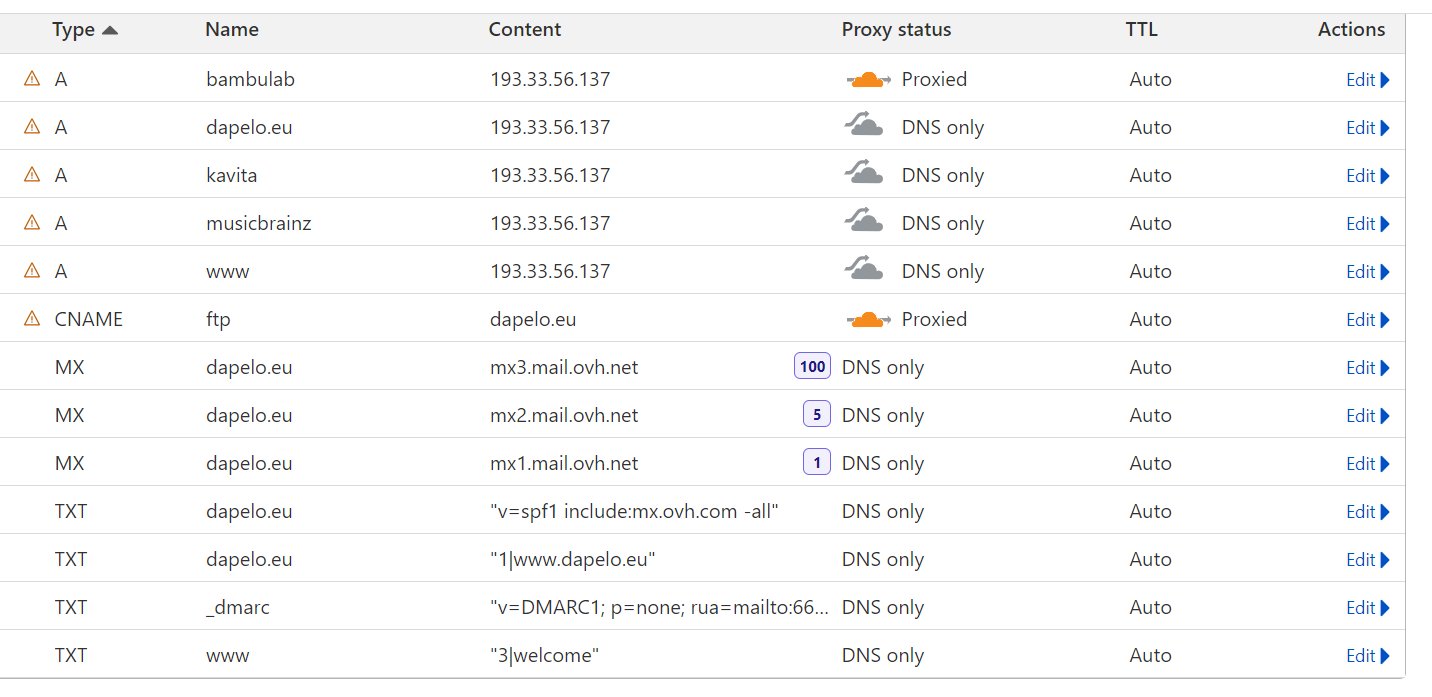
Task: Open Edit for mx1.mail.ovh.net record
Action: coord(1367,464)
